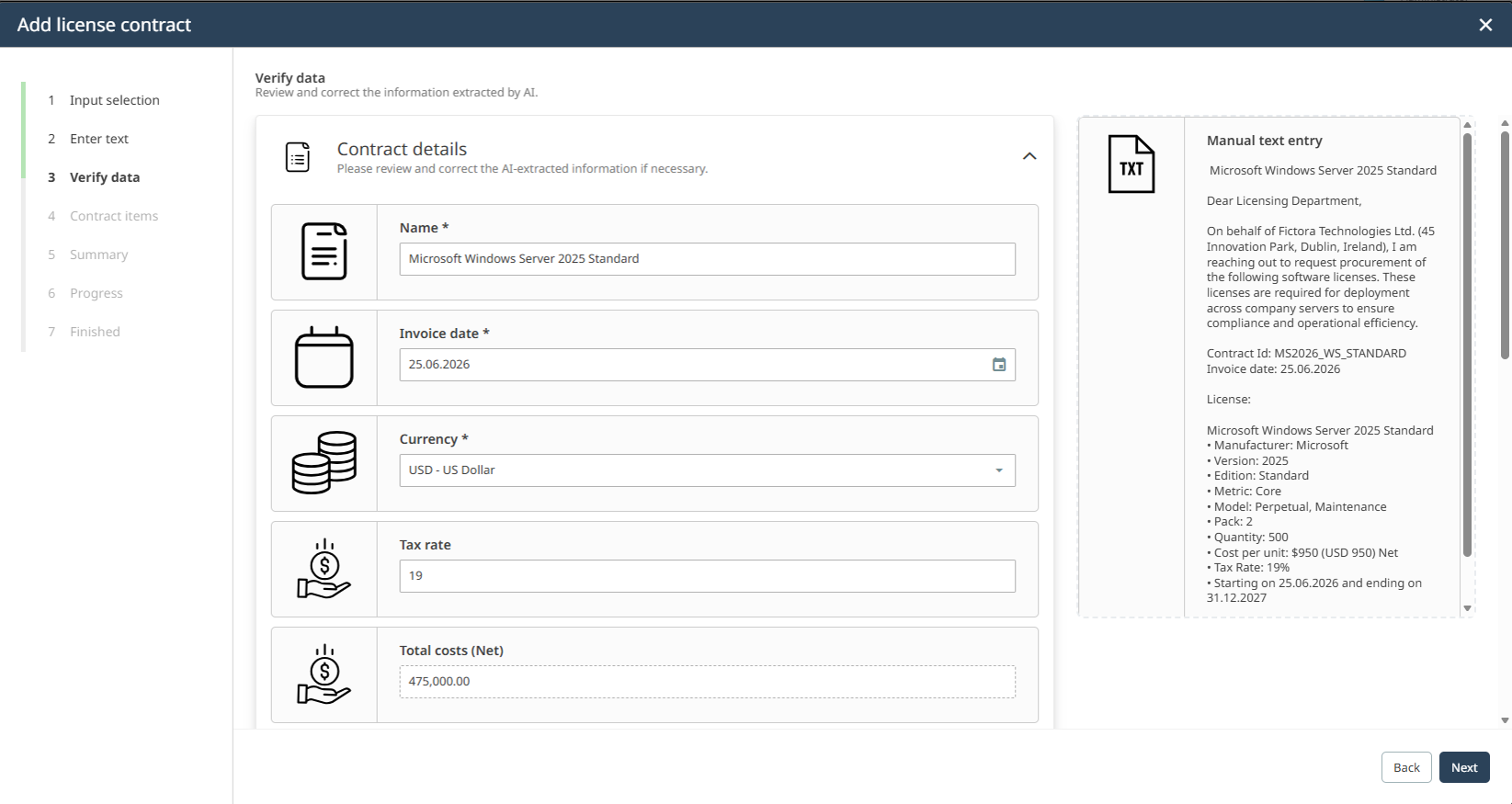Click the text panel scroll up arrow

pyautogui.click(x=1467, y=124)
